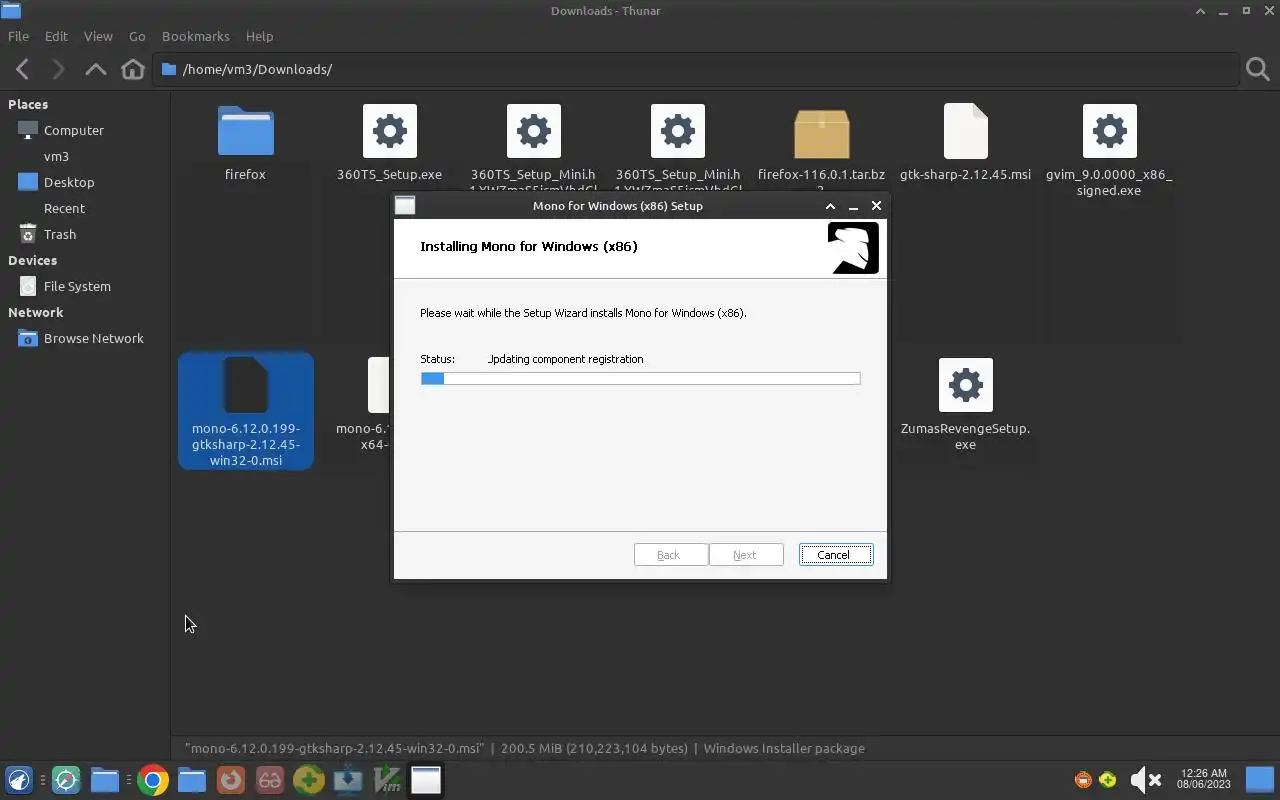
Task: Open home folder with the house icon
Action: click(132, 69)
